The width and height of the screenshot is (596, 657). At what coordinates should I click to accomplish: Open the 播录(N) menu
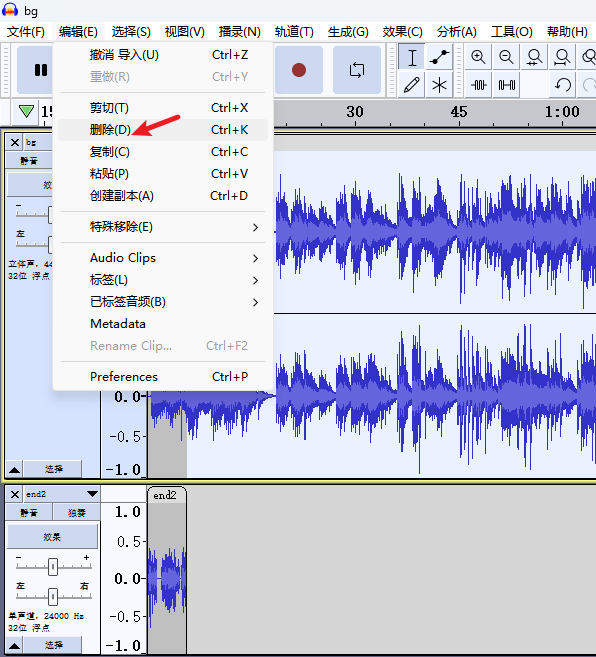240,32
